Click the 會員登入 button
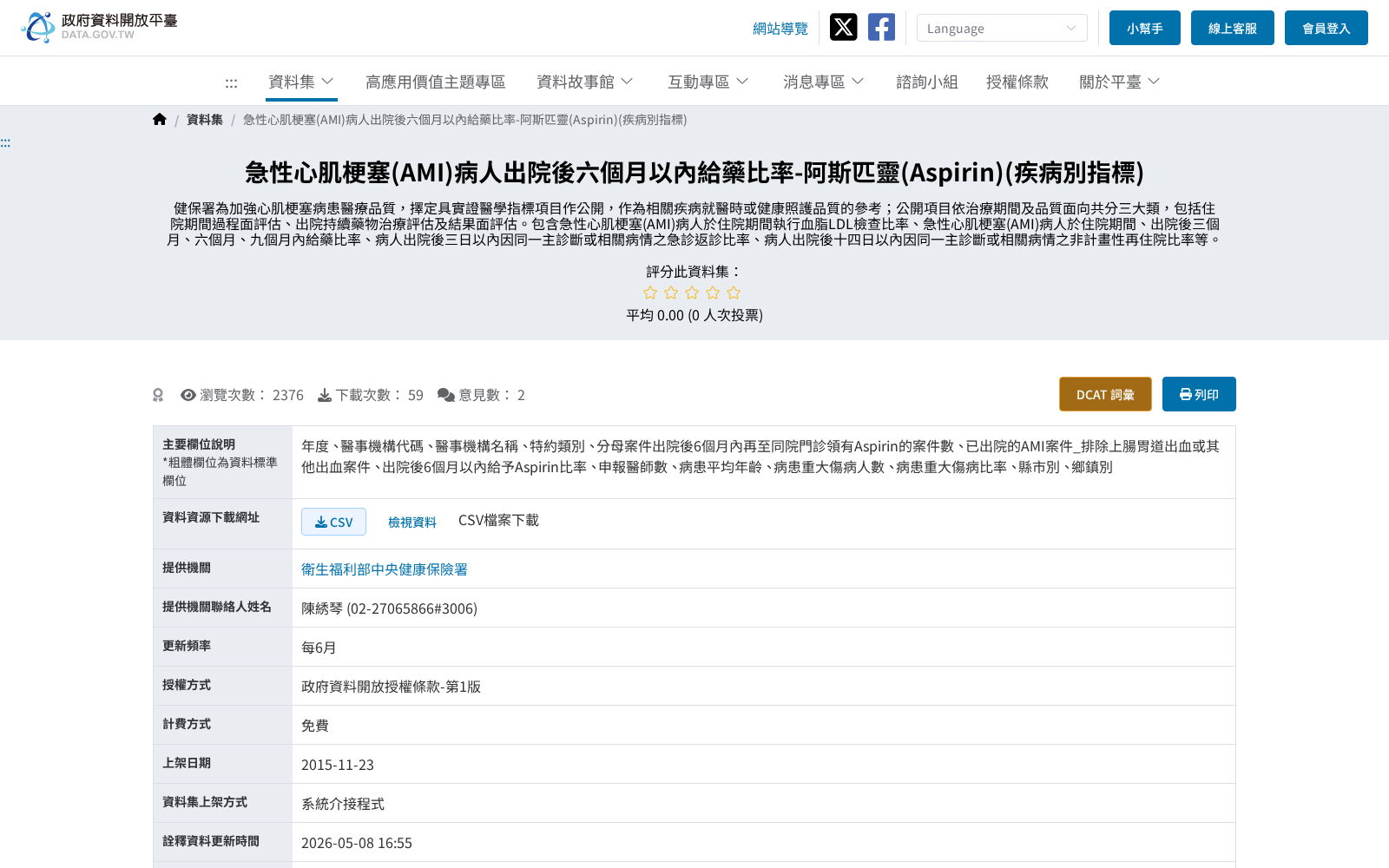 tap(1326, 28)
